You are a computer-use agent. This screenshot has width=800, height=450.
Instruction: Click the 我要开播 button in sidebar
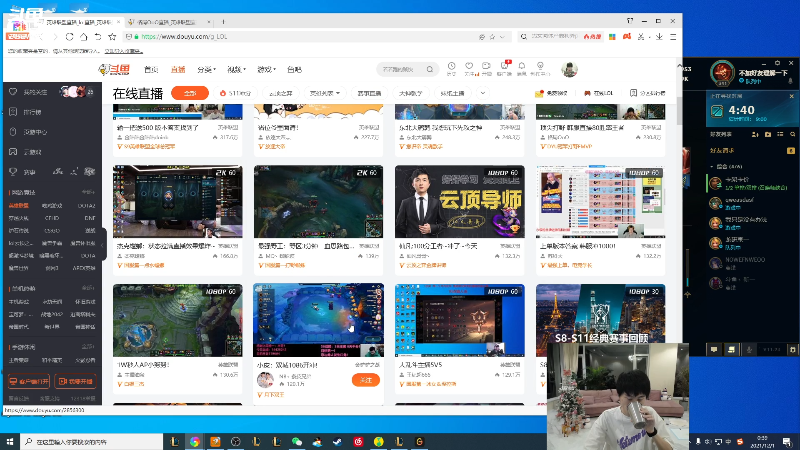pyautogui.click(x=76, y=381)
